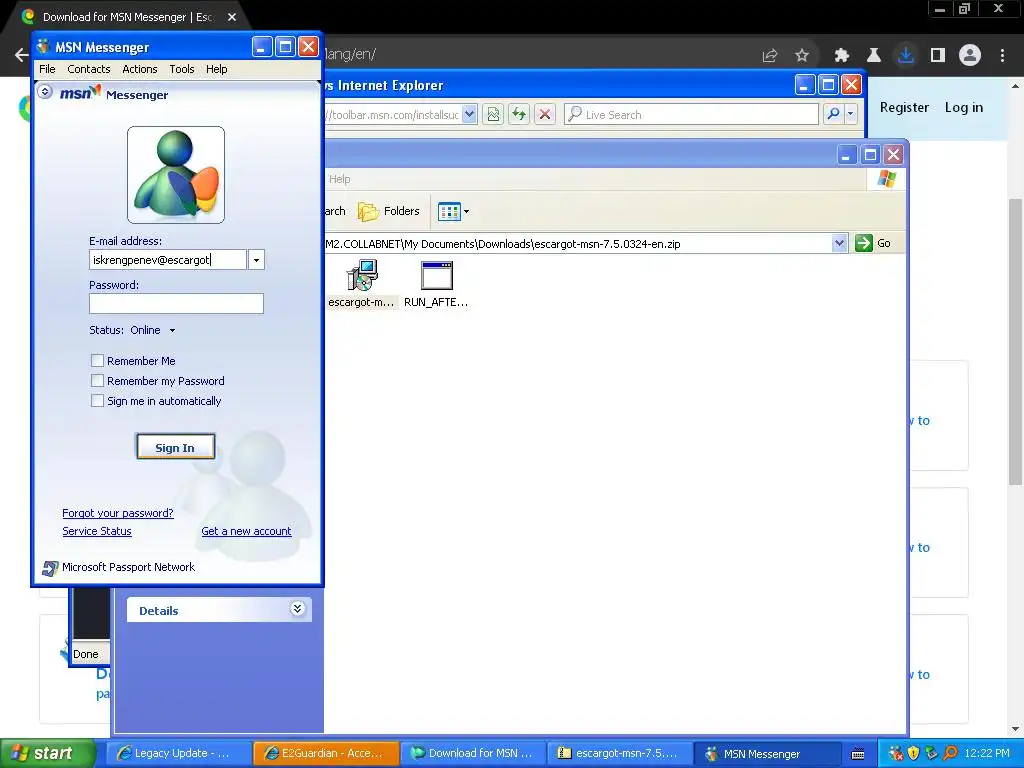Expand the e-mail address dropdown arrow
Image resolution: width=1024 pixels, height=768 pixels.
click(256, 260)
